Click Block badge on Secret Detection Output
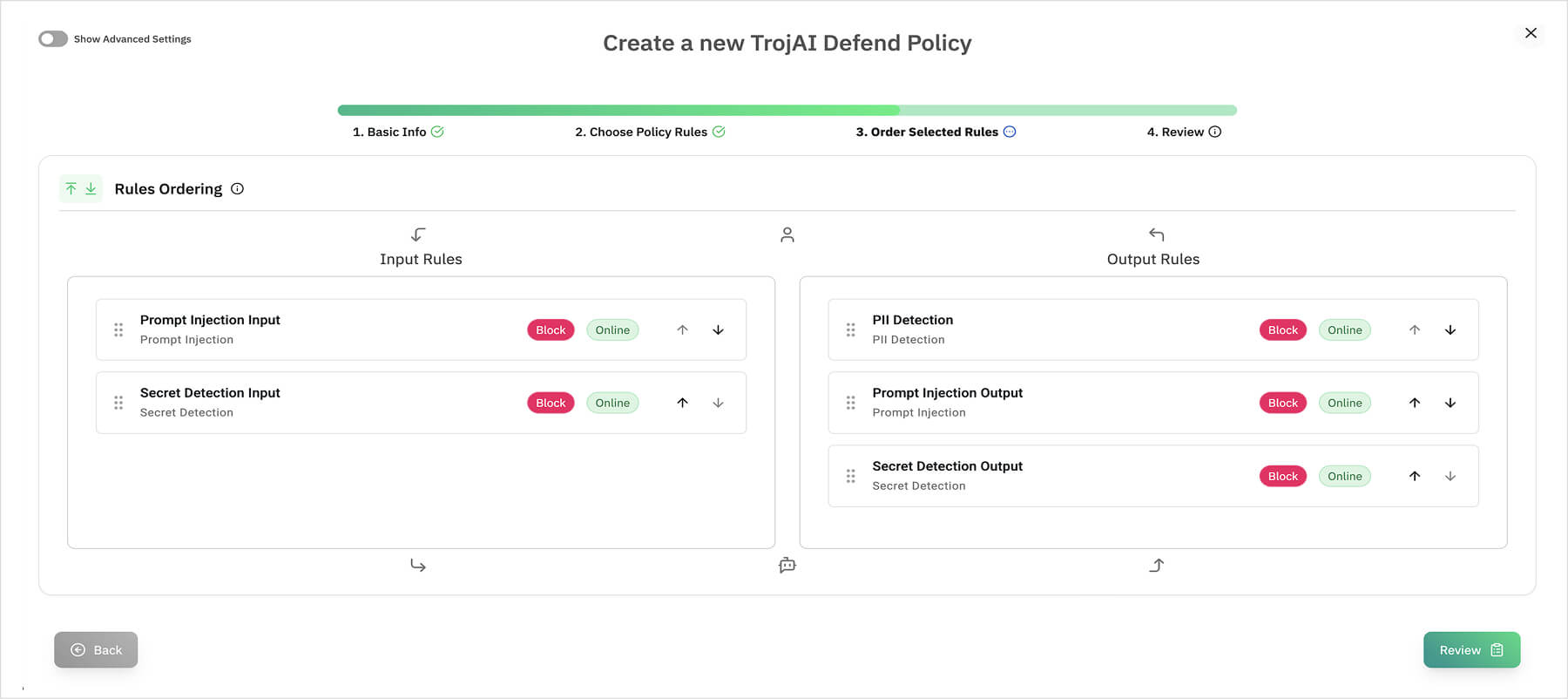 [x=1283, y=476]
